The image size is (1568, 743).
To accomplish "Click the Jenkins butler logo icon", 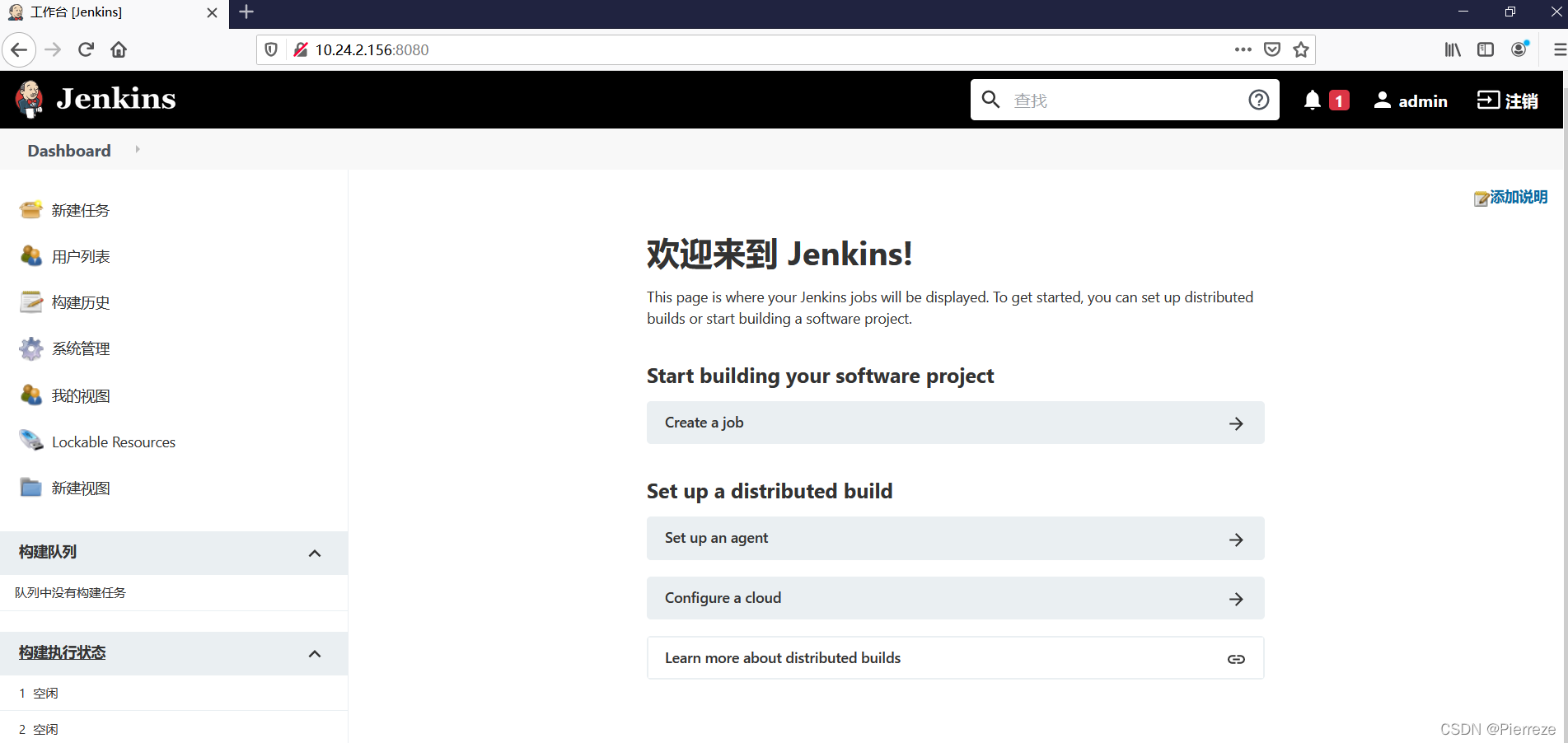I will tap(30, 100).
